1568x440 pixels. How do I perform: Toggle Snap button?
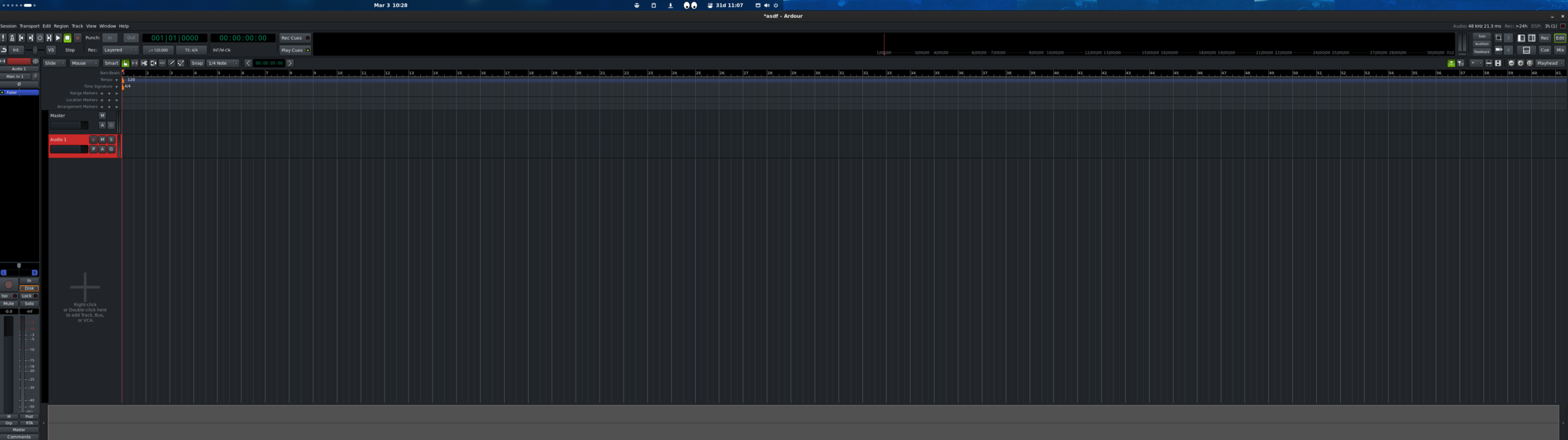coord(197,63)
